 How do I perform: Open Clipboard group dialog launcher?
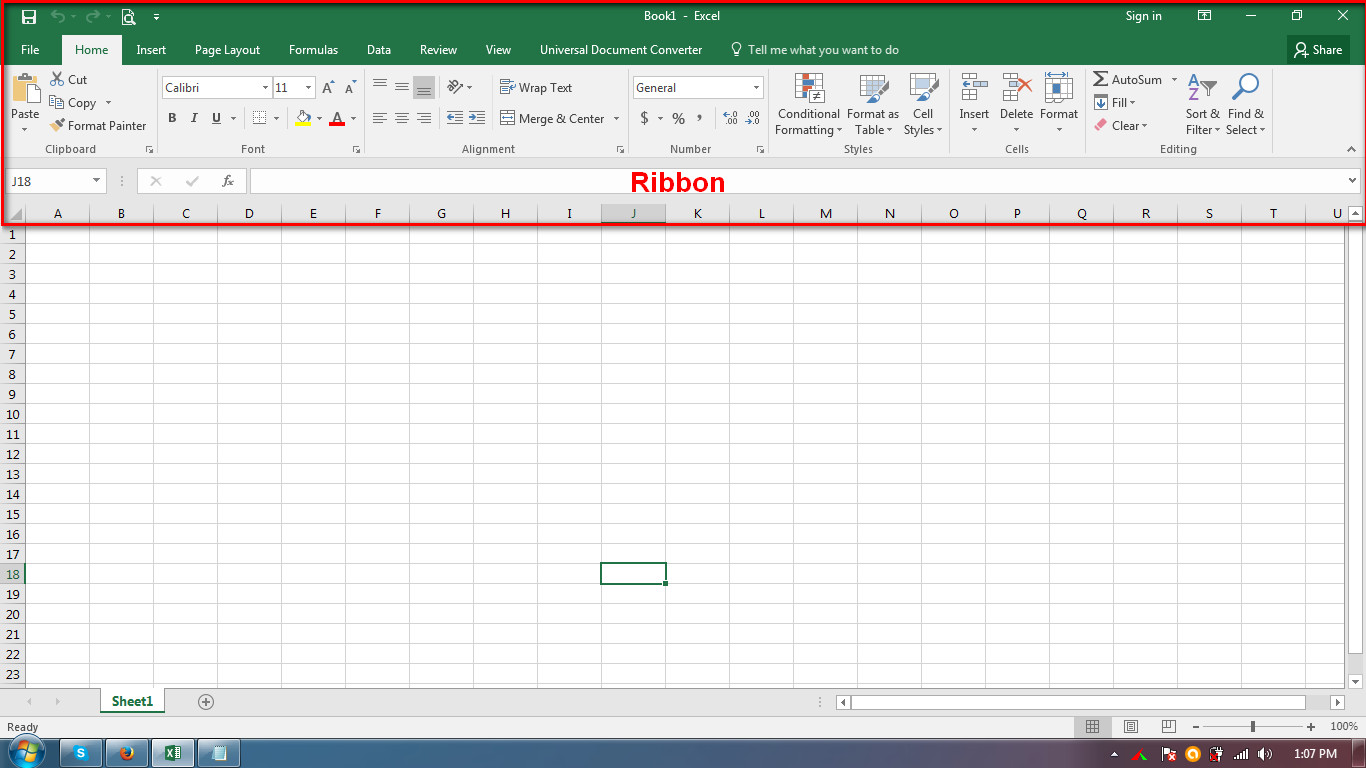149,149
